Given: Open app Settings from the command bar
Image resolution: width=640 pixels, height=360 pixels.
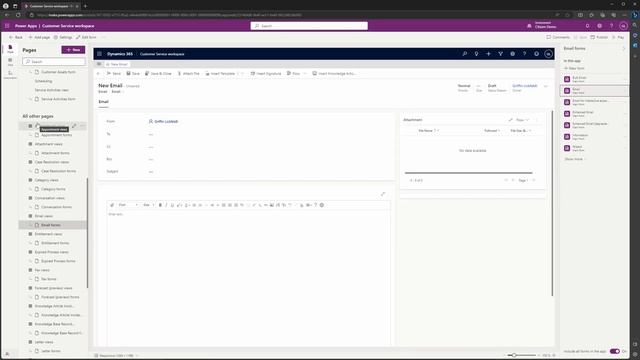Looking at the screenshot, I should [63, 37].
